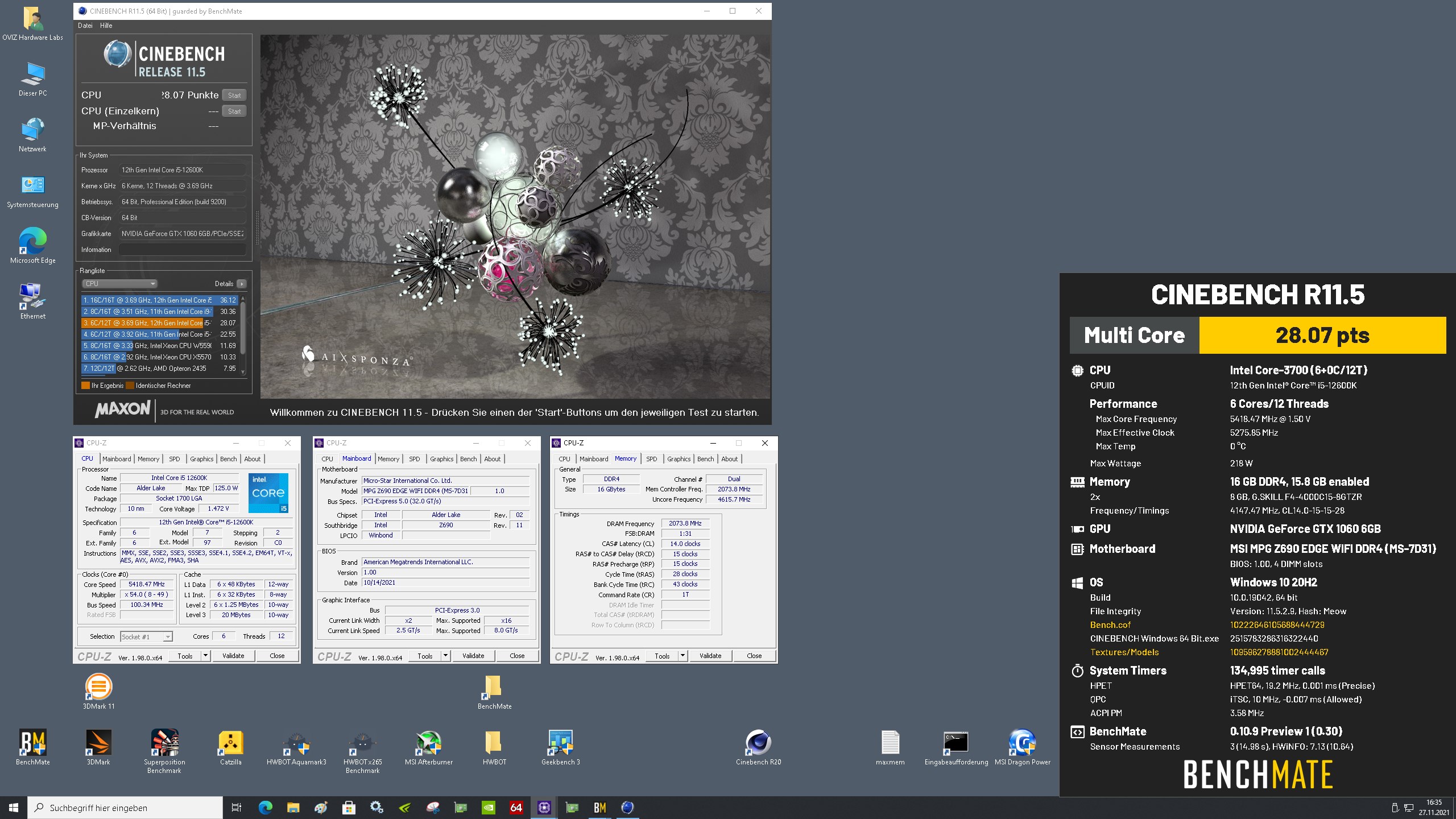Open OVIZ Hardware Labs desktop icon

pyautogui.click(x=32, y=23)
